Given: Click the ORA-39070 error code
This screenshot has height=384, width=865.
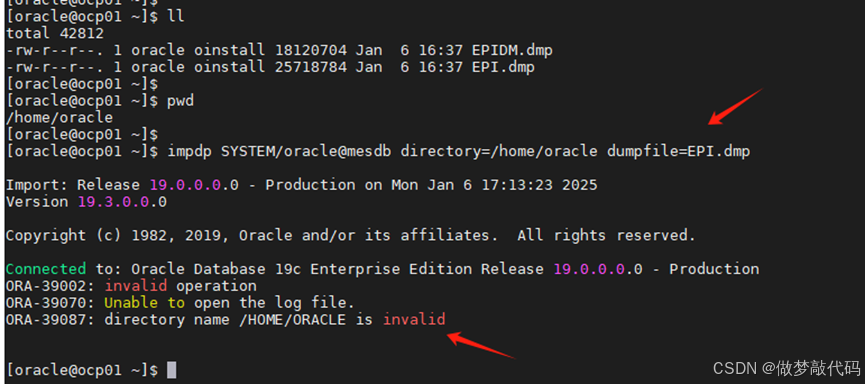Looking at the screenshot, I should pyautogui.click(x=50, y=302).
